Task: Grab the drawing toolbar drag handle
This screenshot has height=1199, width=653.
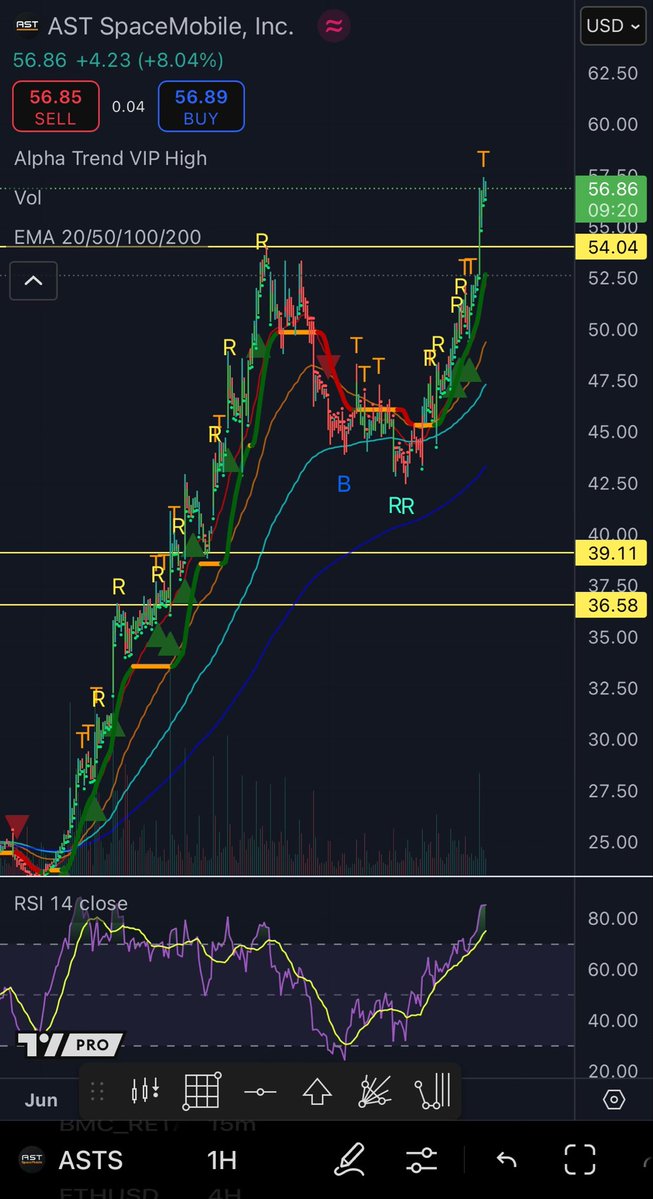Action: [x=97, y=1091]
